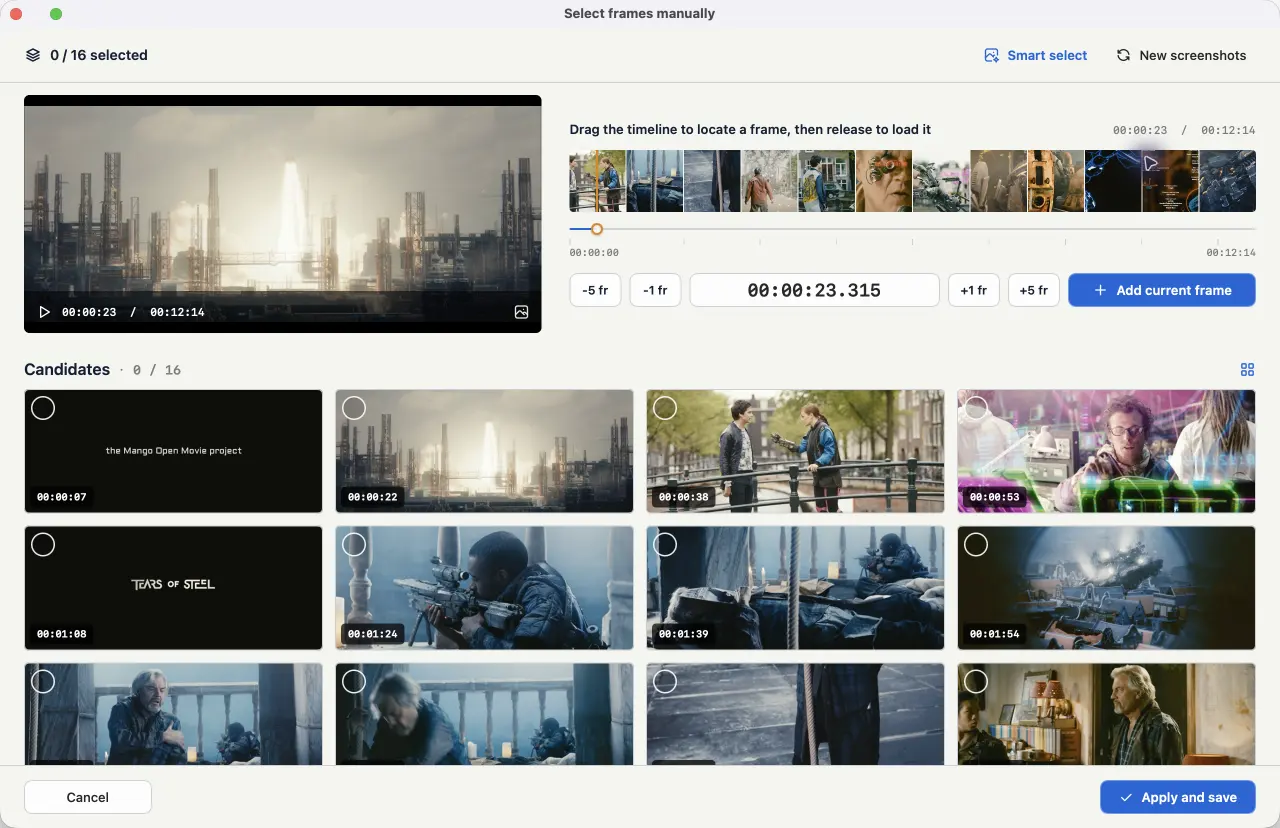Click the layers stack icon beside selected count

[33, 55]
